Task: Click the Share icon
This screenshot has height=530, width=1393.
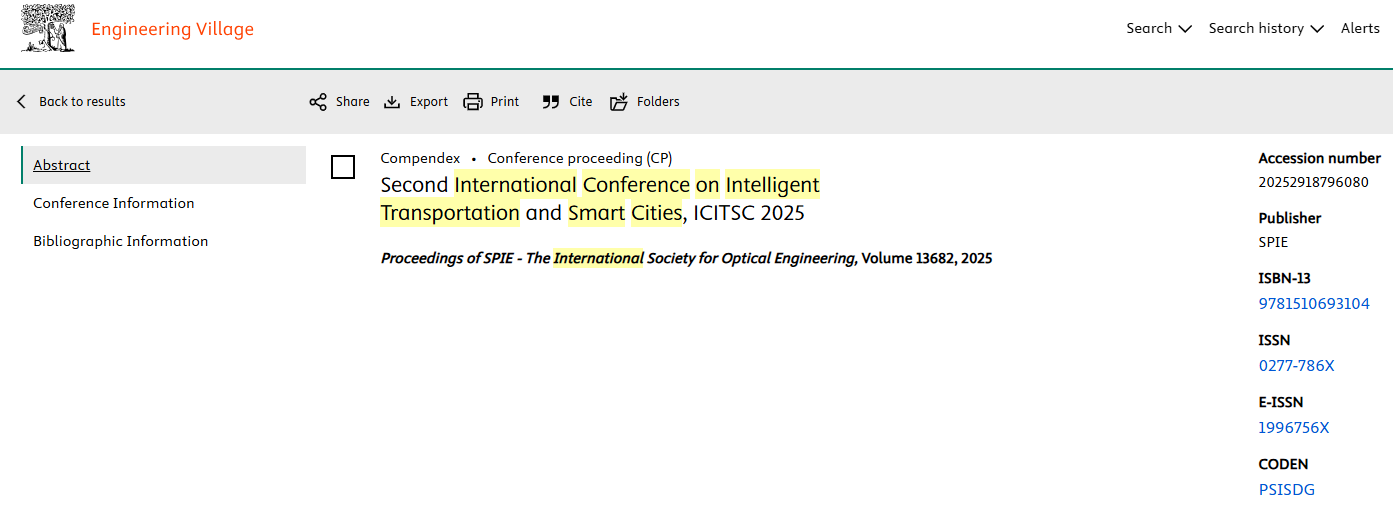Action: click(x=318, y=102)
